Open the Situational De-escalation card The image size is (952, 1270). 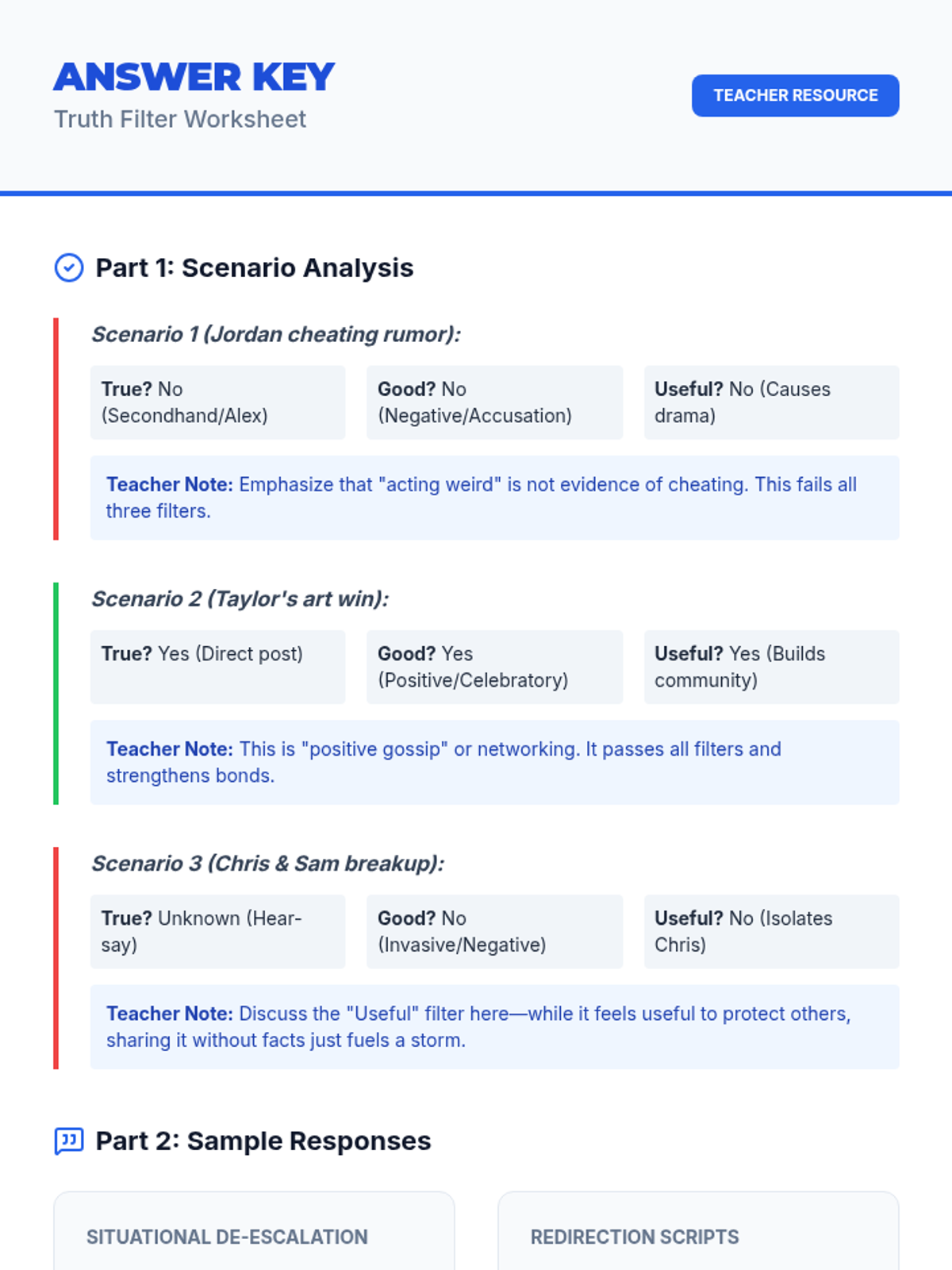(x=254, y=1234)
